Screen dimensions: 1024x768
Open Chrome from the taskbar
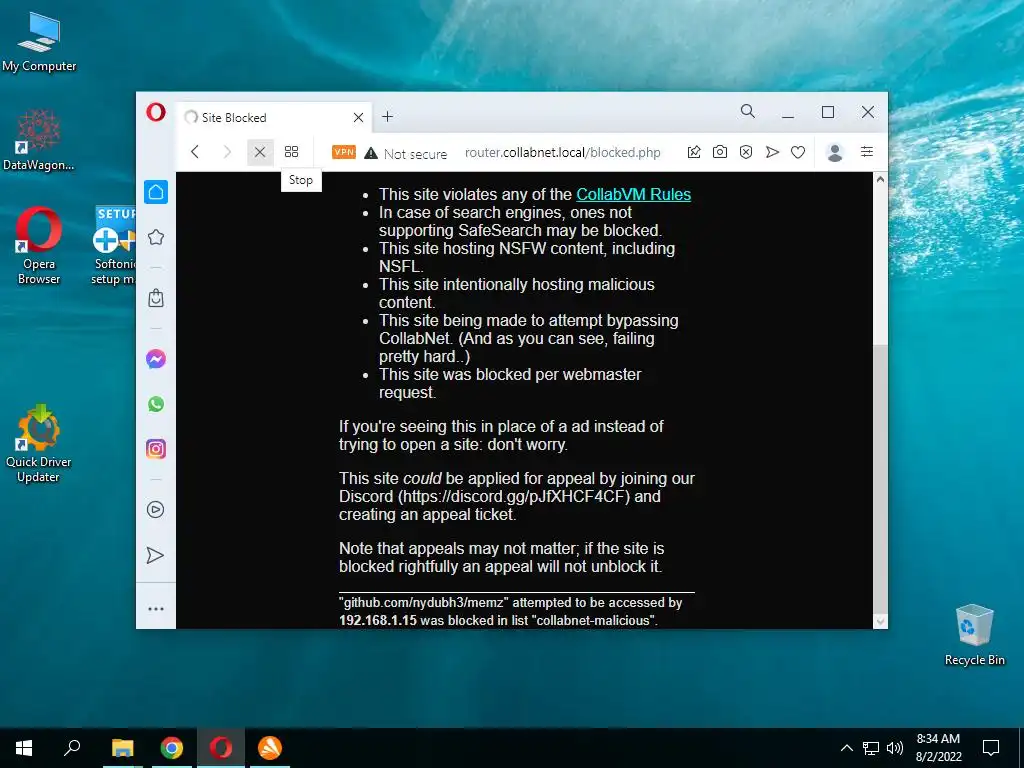pos(172,748)
